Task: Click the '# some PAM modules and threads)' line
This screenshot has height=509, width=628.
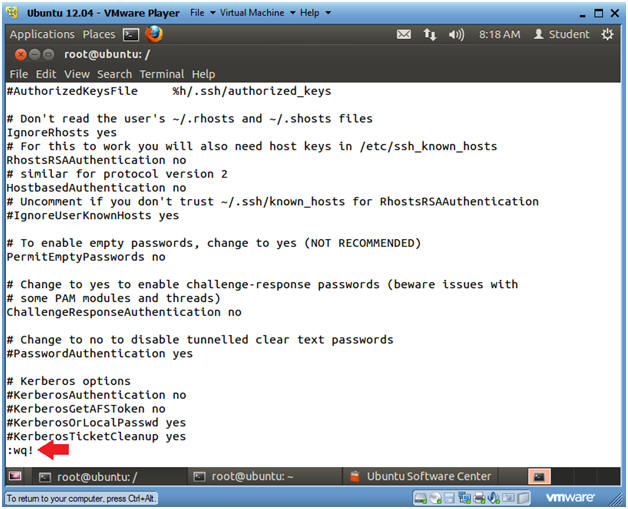Action: [x=114, y=298]
